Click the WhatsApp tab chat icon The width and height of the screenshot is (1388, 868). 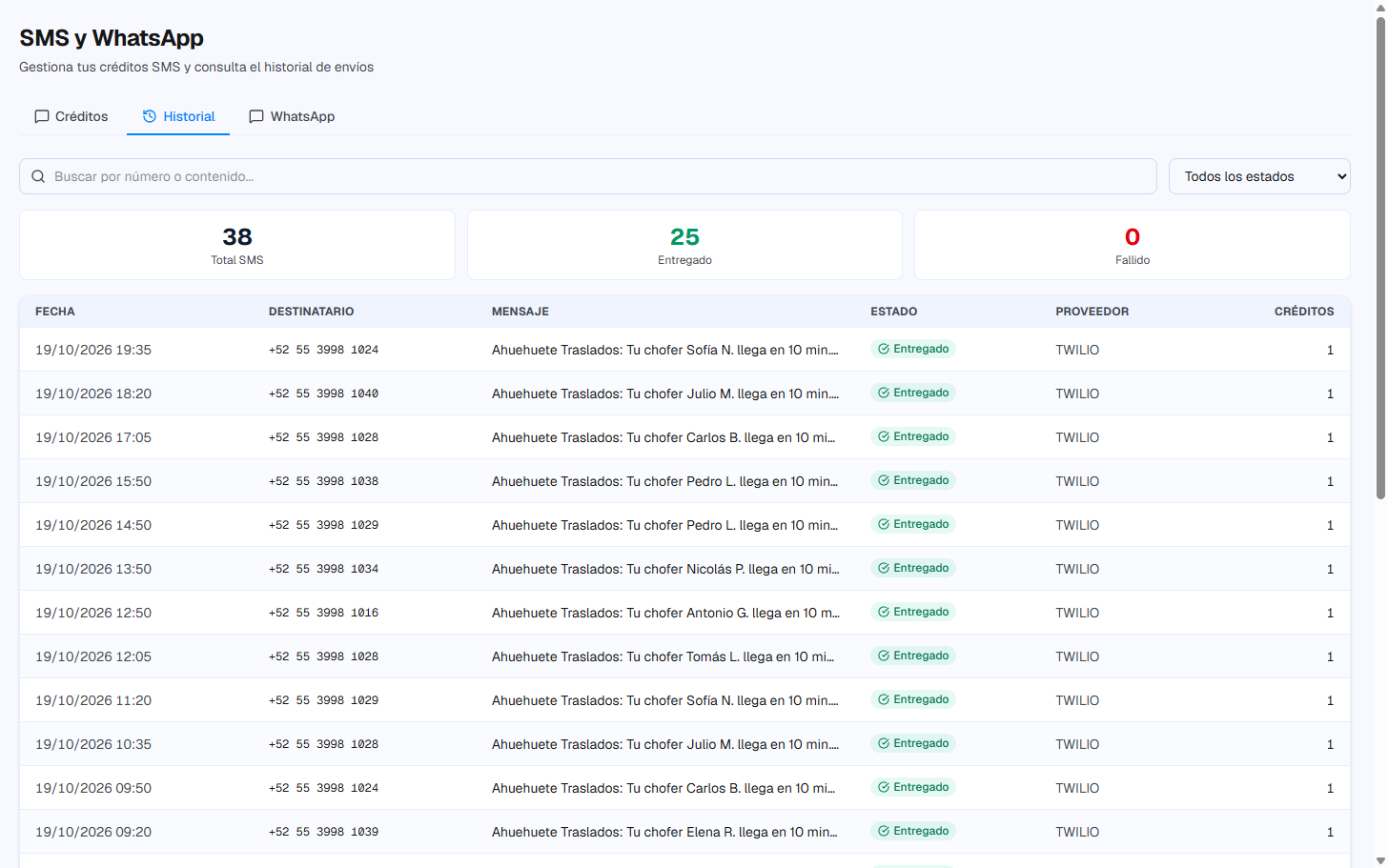click(256, 116)
